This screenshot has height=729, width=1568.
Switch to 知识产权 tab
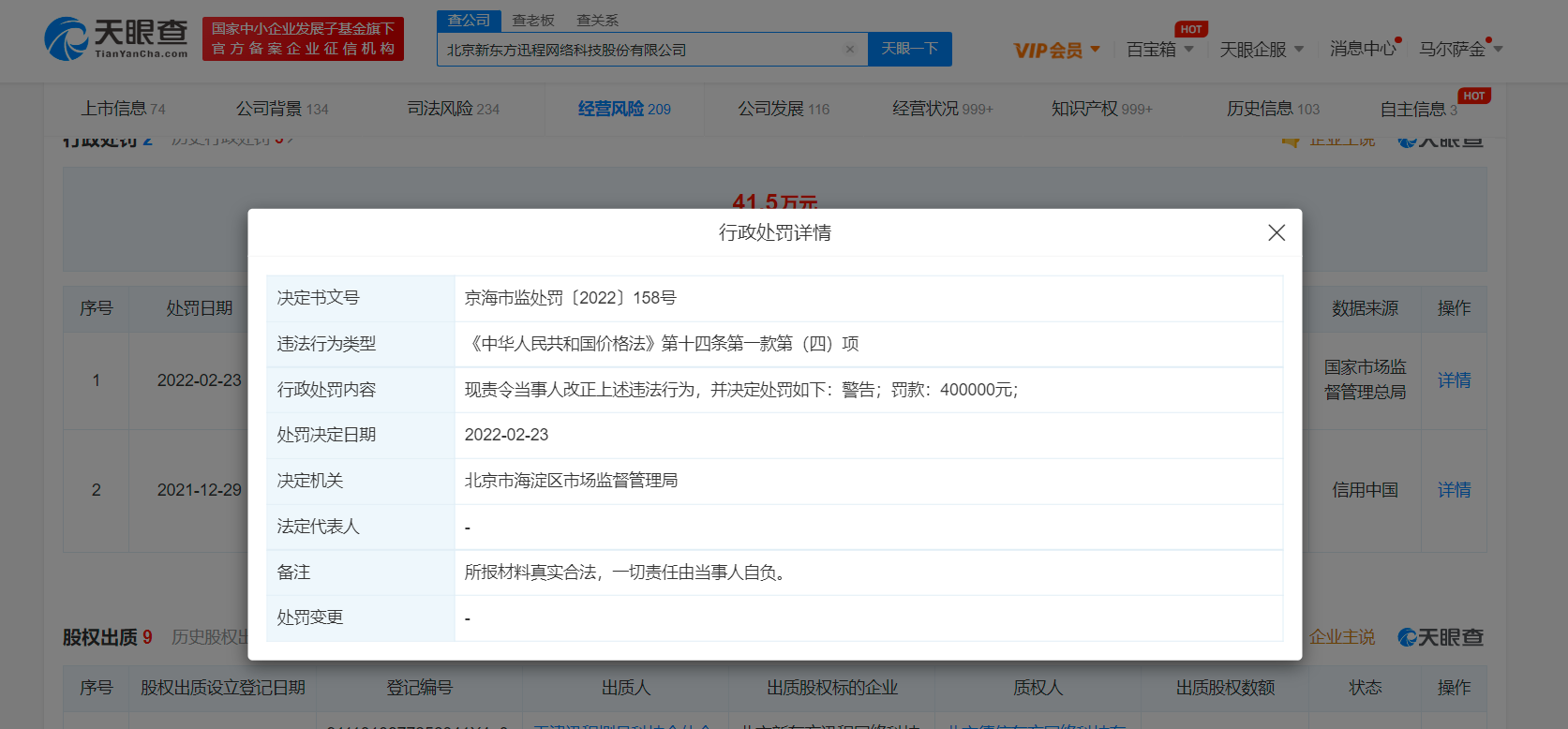point(1101,109)
